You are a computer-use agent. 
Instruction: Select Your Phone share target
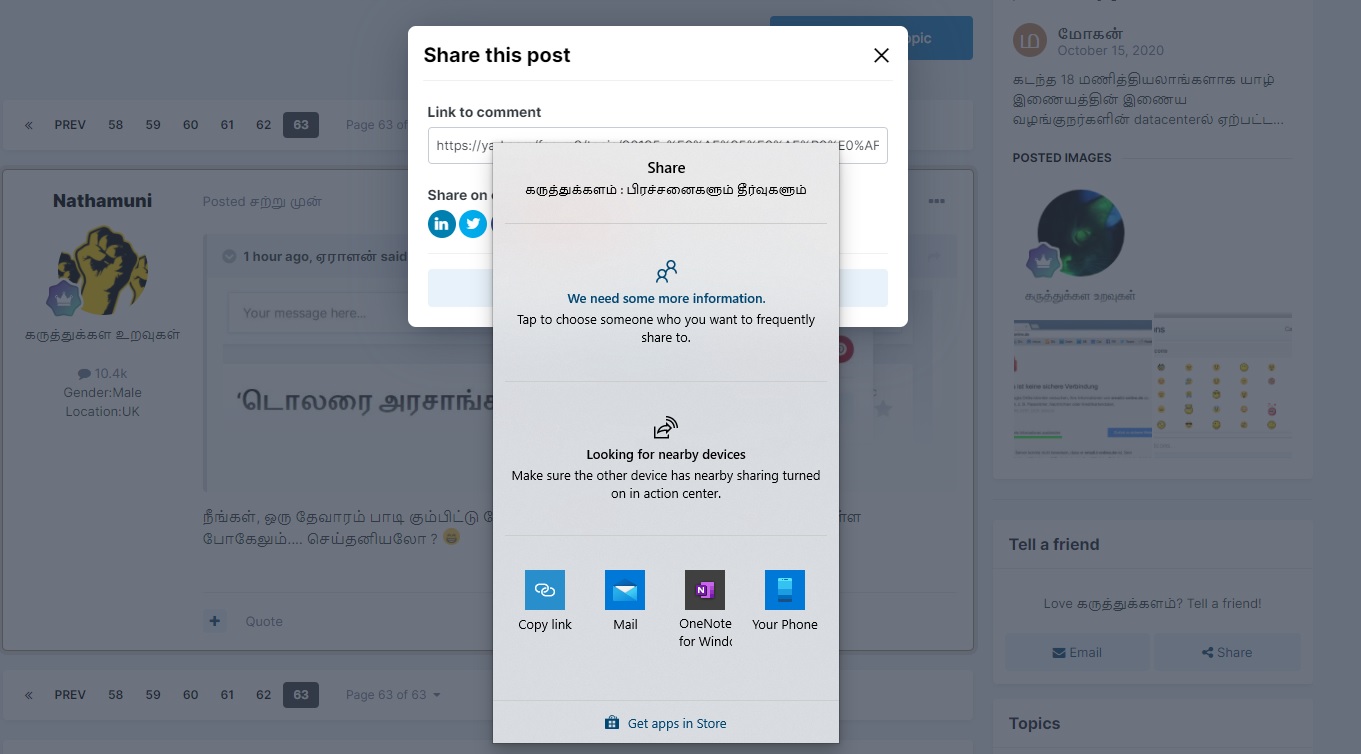pyautogui.click(x=785, y=590)
